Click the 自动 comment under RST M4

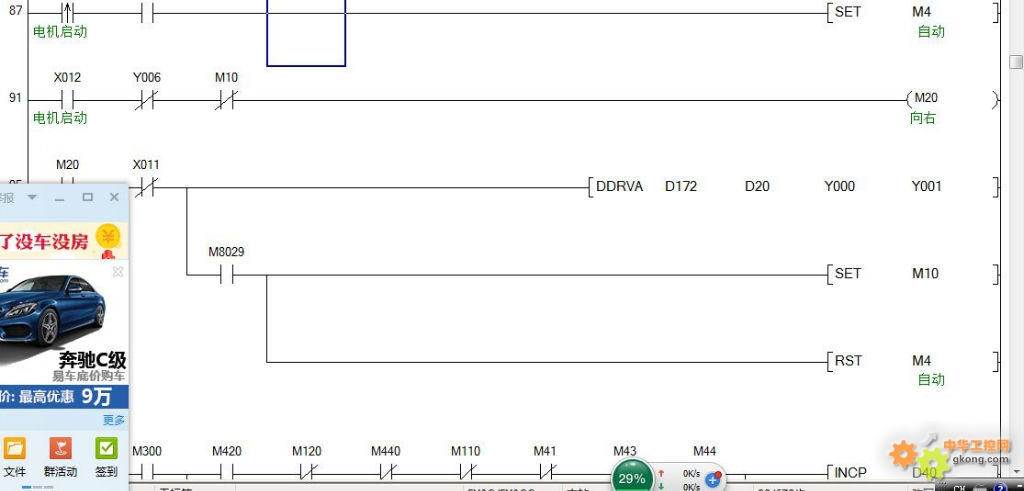(931, 379)
